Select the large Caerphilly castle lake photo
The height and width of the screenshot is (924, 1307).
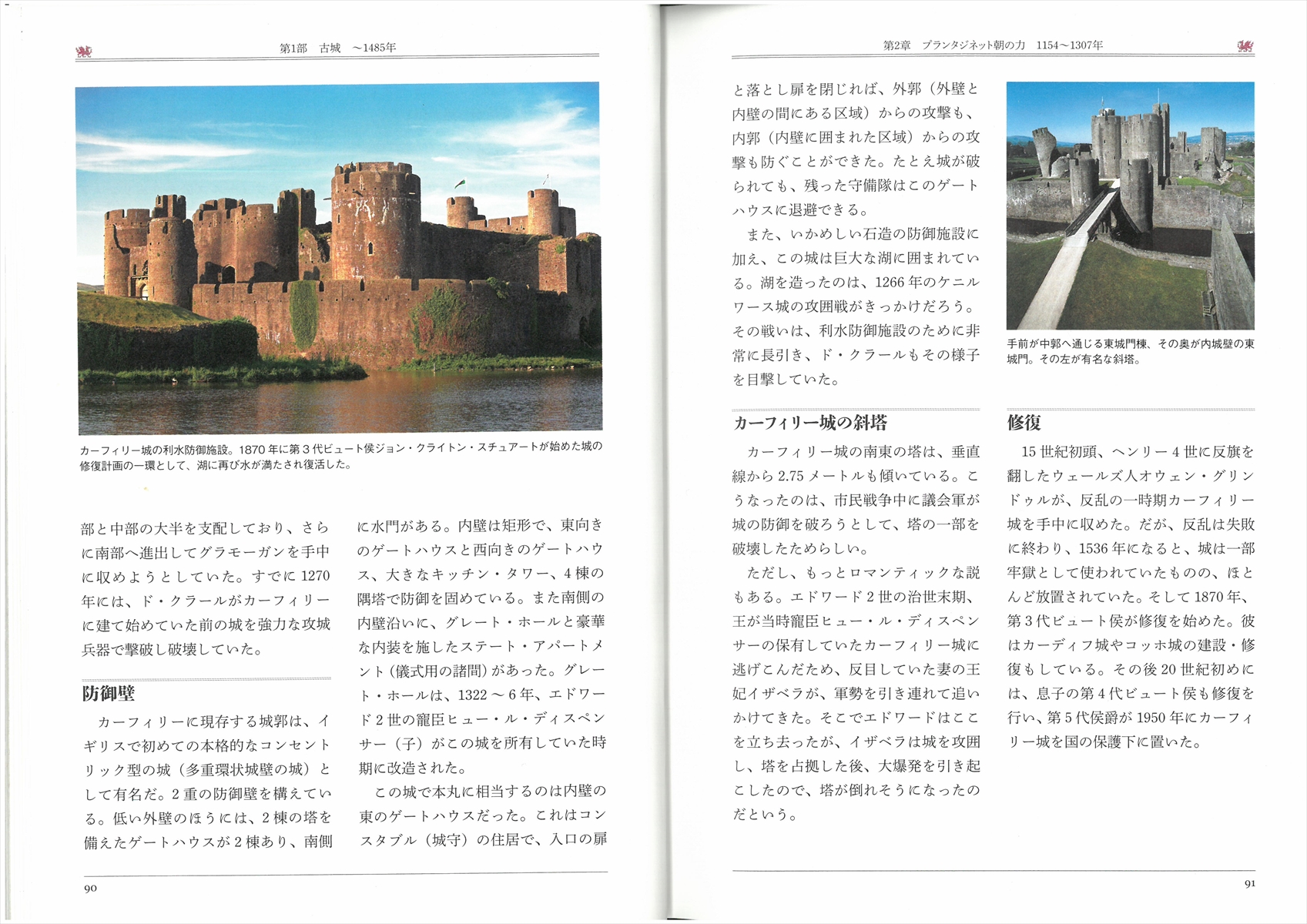pos(339,259)
